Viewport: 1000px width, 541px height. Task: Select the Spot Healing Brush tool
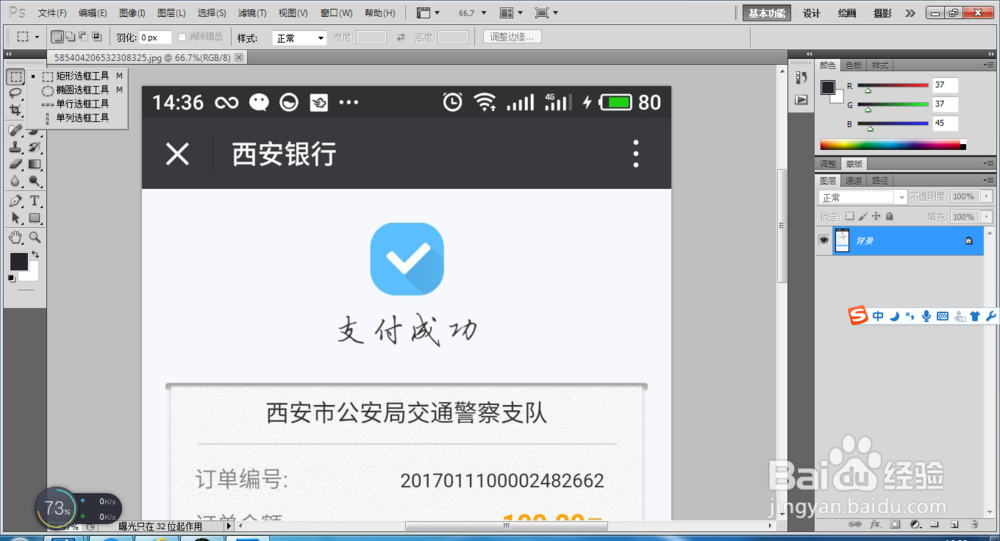[16, 130]
